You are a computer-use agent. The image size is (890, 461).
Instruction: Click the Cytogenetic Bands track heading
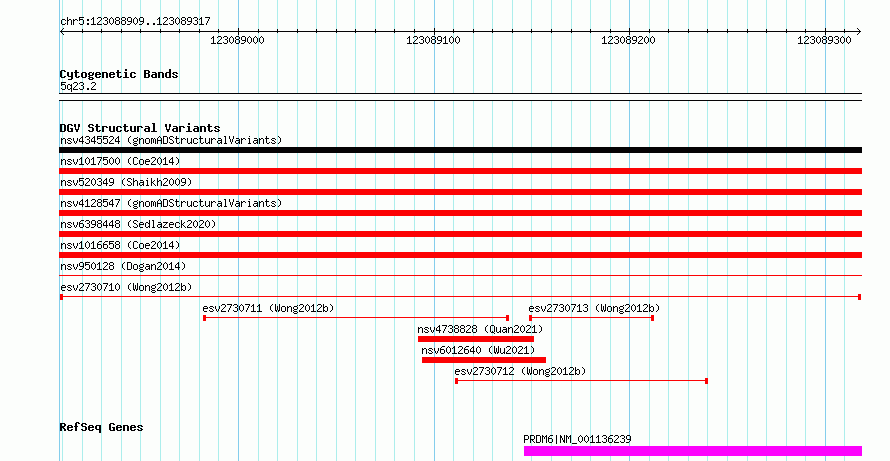tap(119, 74)
